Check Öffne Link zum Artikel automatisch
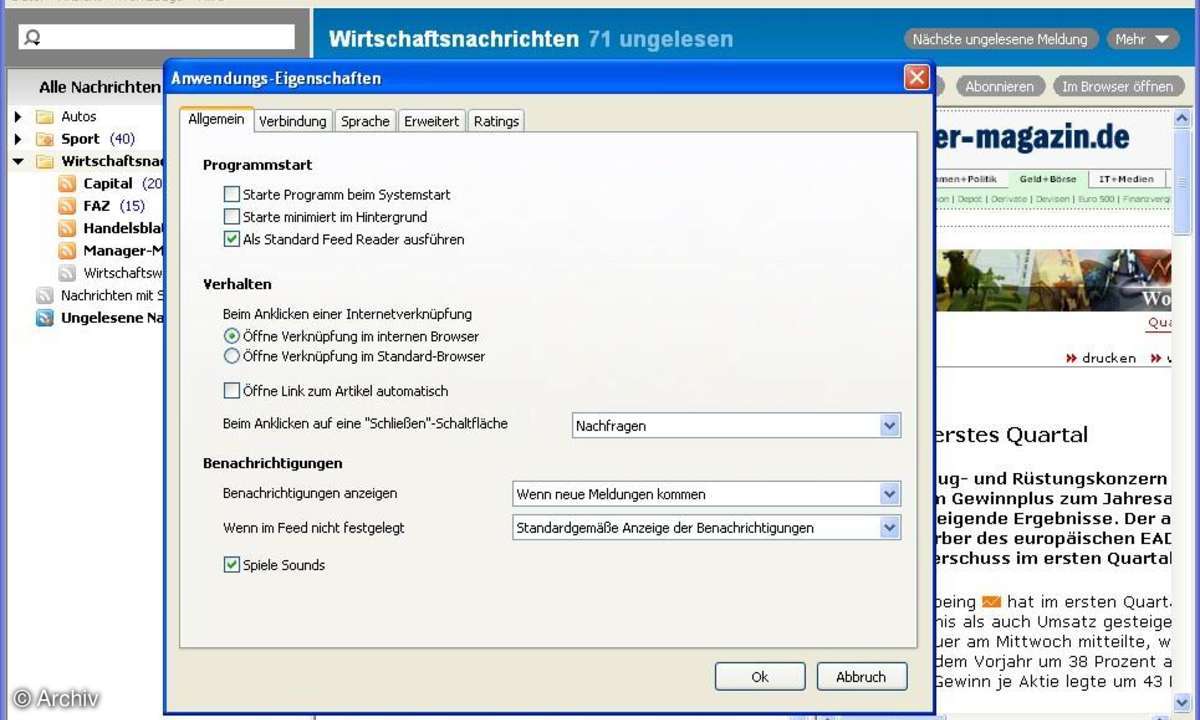 tap(232, 391)
